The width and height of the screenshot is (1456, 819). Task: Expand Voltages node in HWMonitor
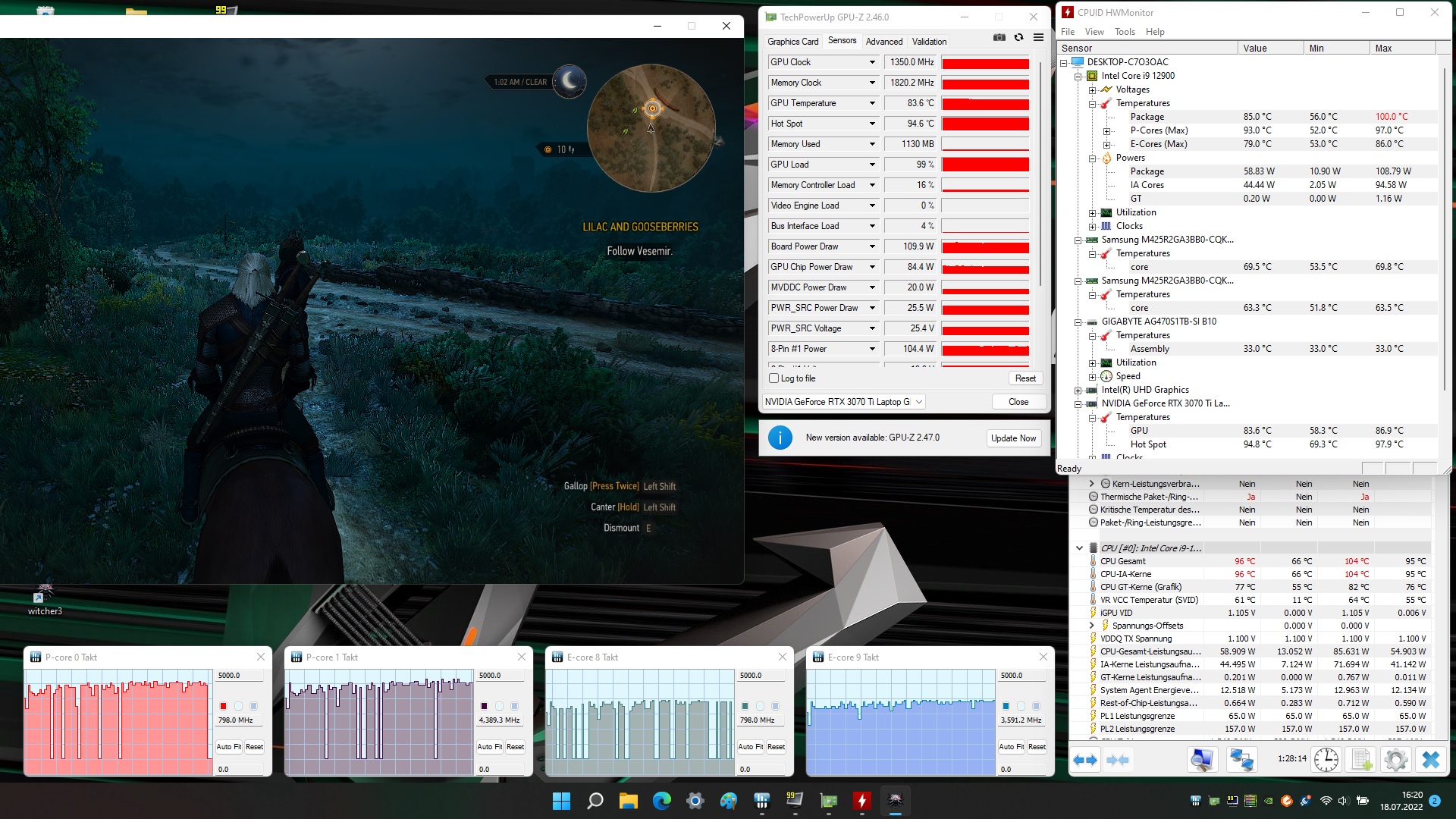(x=1092, y=89)
